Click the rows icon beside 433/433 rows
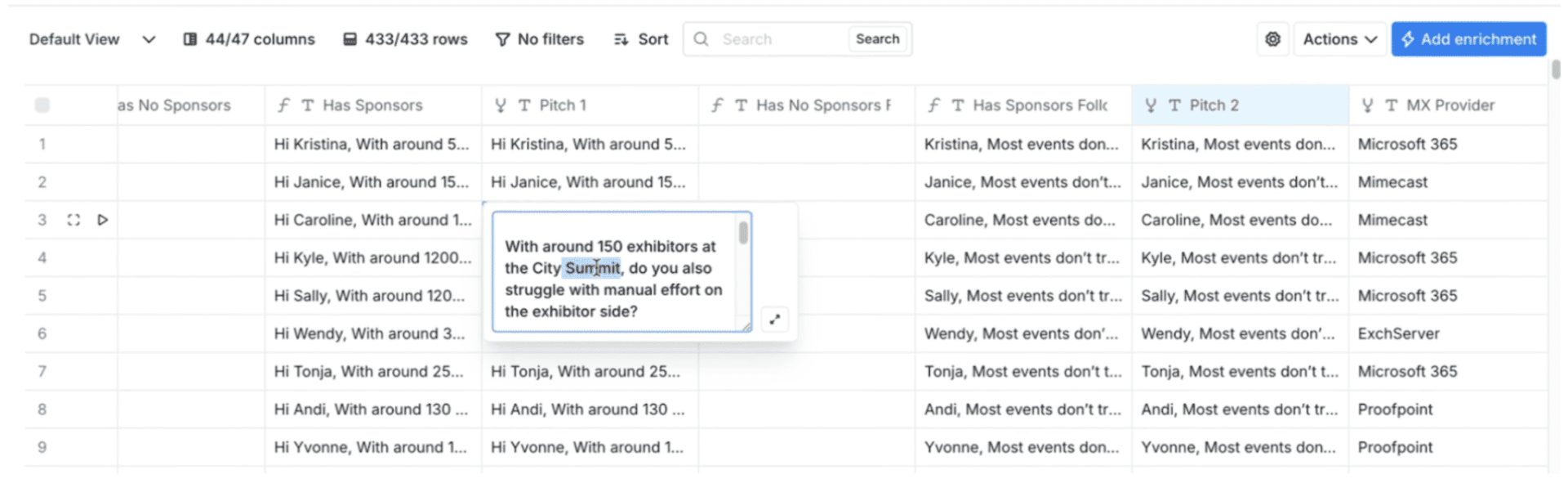Image resolution: width=1568 pixels, height=483 pixels. click(x=350, y=39)
